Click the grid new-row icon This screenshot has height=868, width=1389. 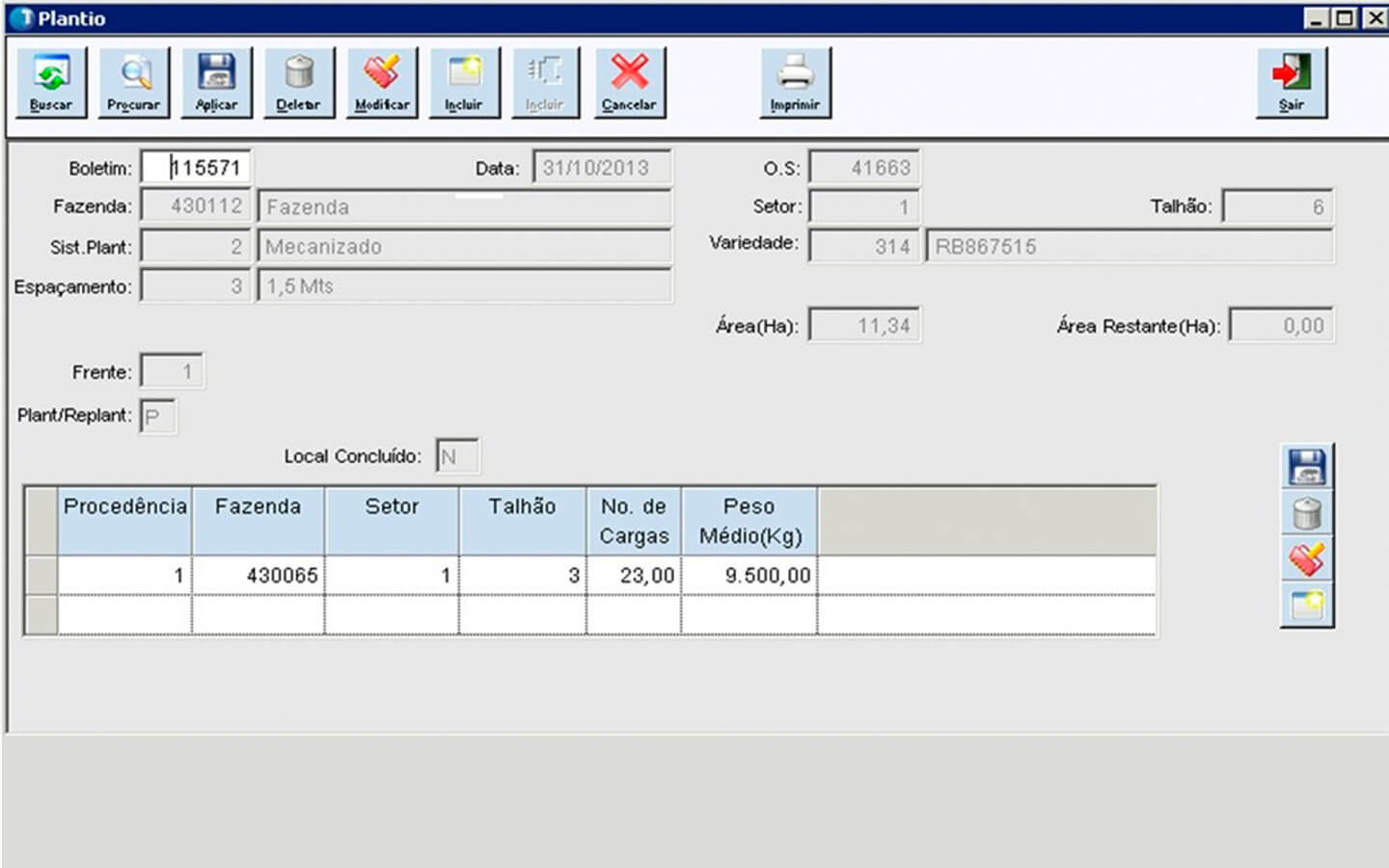pos(1307,606)
